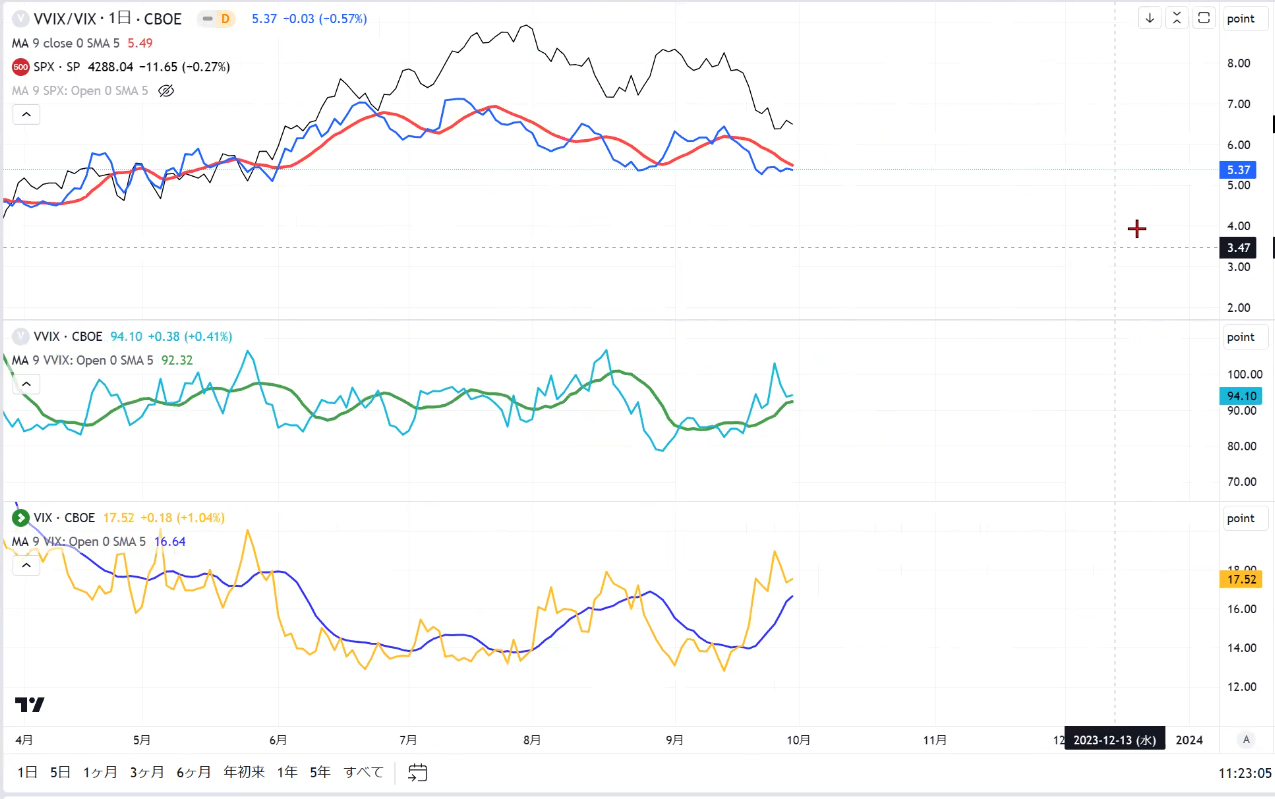Click the green VIX symbol icon
Image resolution: width=1275 pixels, height=799 pixels.
[x=20, y=518]
